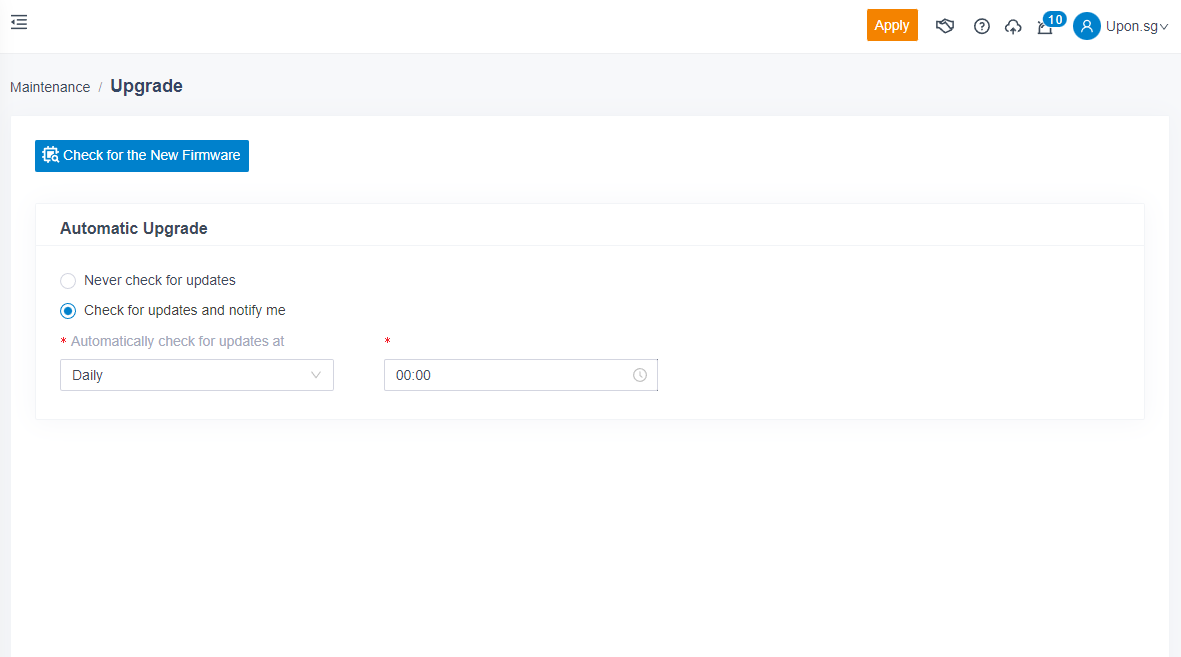Open the alarm notifications icon
Screen dimensions: 1181x657
click(x=1044, y=29)
